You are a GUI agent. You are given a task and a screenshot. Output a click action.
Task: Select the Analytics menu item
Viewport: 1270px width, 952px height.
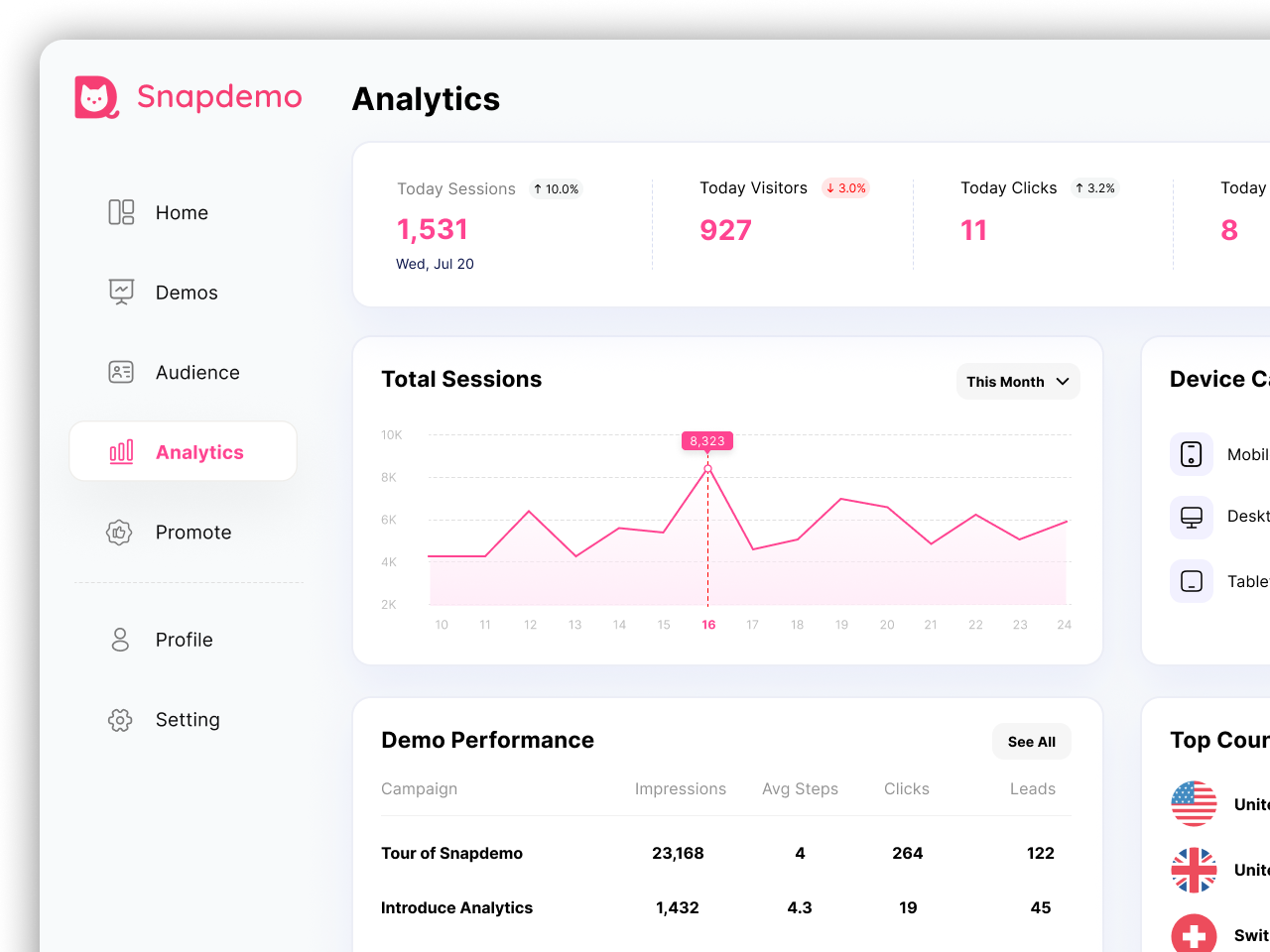coord(184,451)
